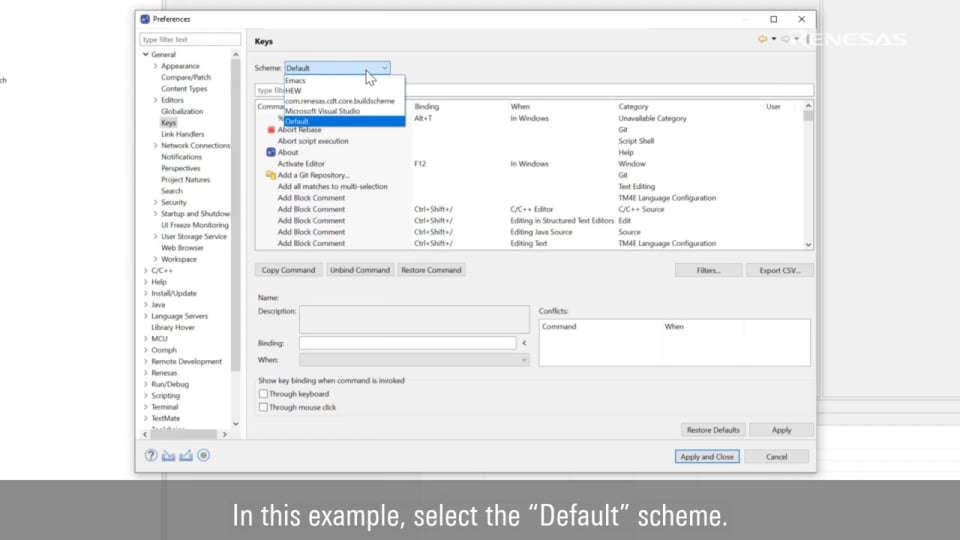This screenshot has width=960, height=540.
Task: Click the back navigation arrow icon
Action: coord(762,39)
